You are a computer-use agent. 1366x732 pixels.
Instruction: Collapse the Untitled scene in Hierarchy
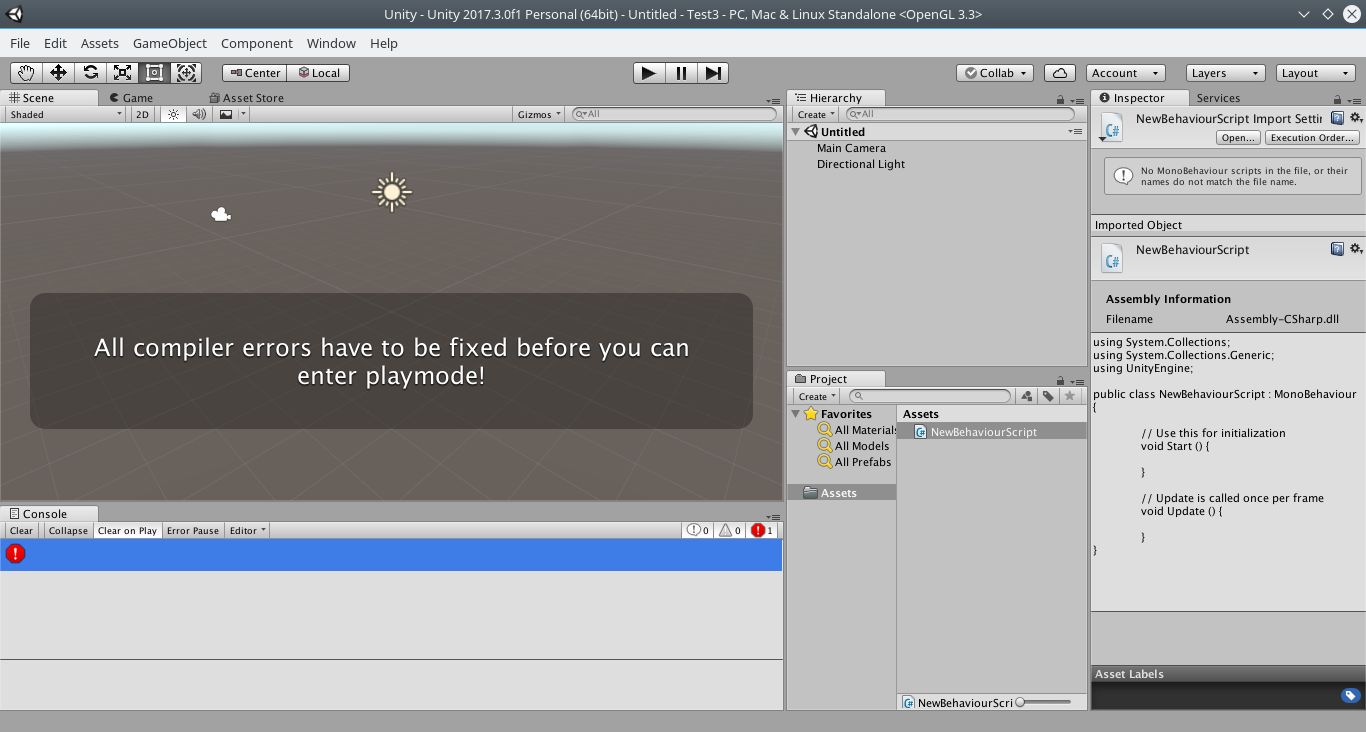pos(795,131)
